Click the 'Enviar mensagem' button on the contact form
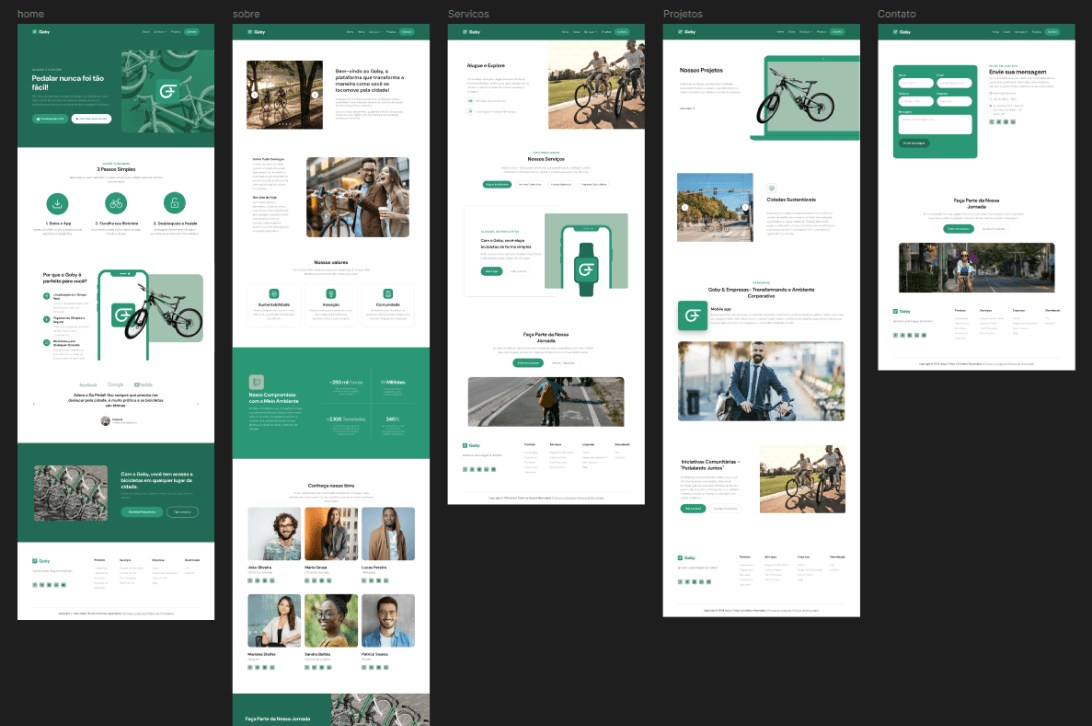 point(914,143)
